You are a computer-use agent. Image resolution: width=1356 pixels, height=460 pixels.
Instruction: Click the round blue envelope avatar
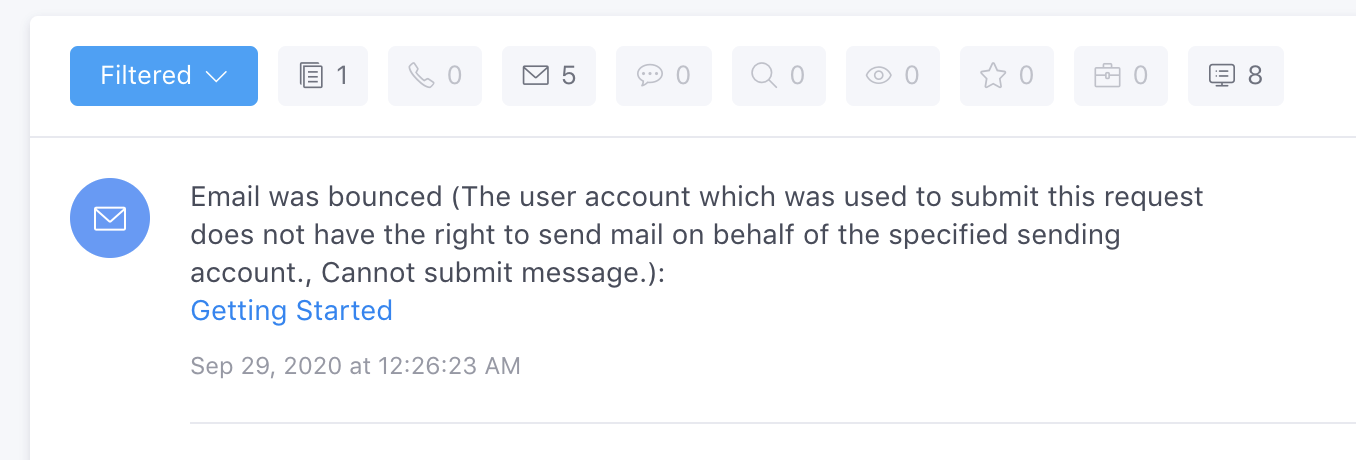pos(110,218)
